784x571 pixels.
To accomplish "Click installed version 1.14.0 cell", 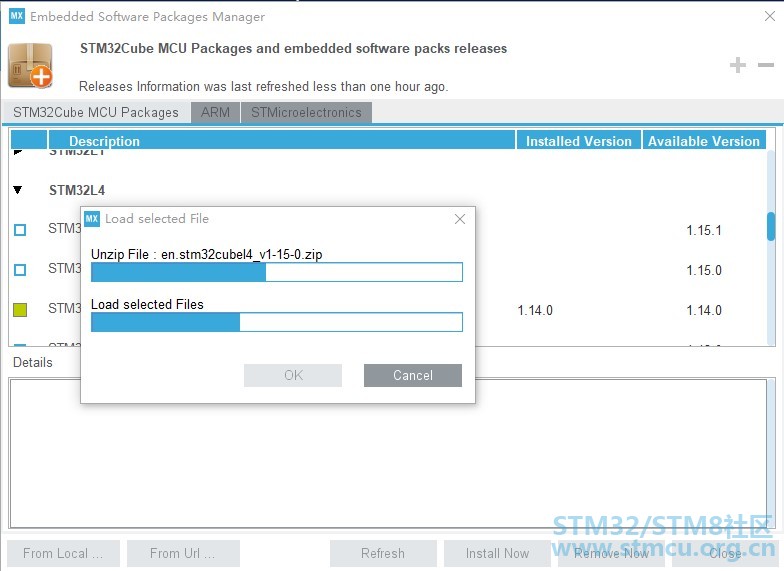I will coord(535,310).
